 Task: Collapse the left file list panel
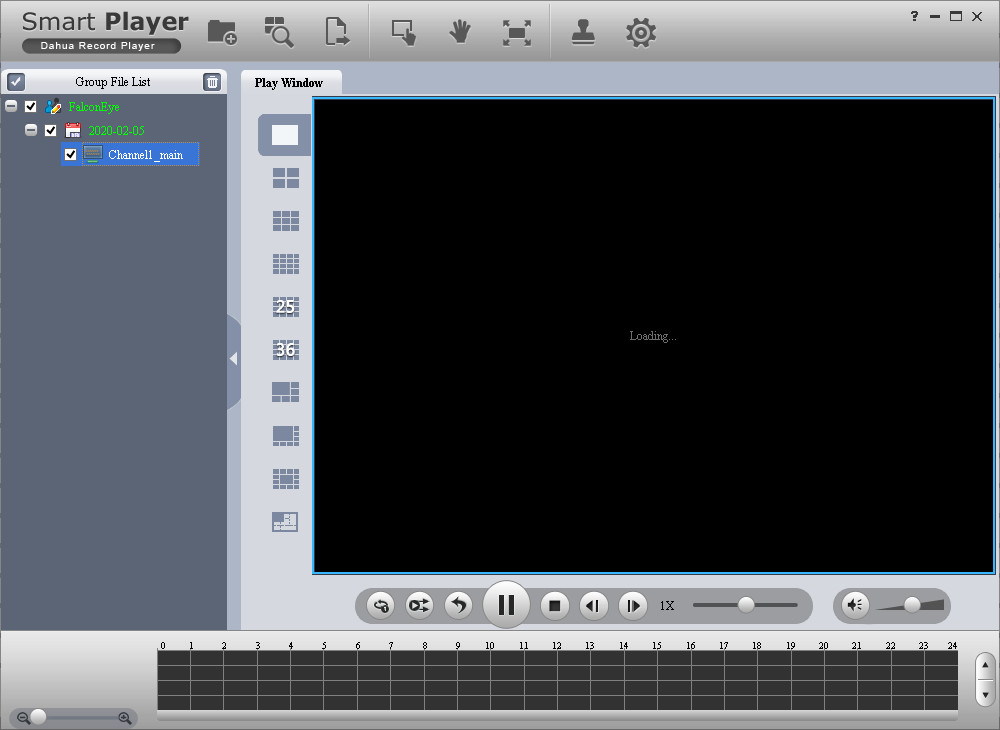(233, 359)
